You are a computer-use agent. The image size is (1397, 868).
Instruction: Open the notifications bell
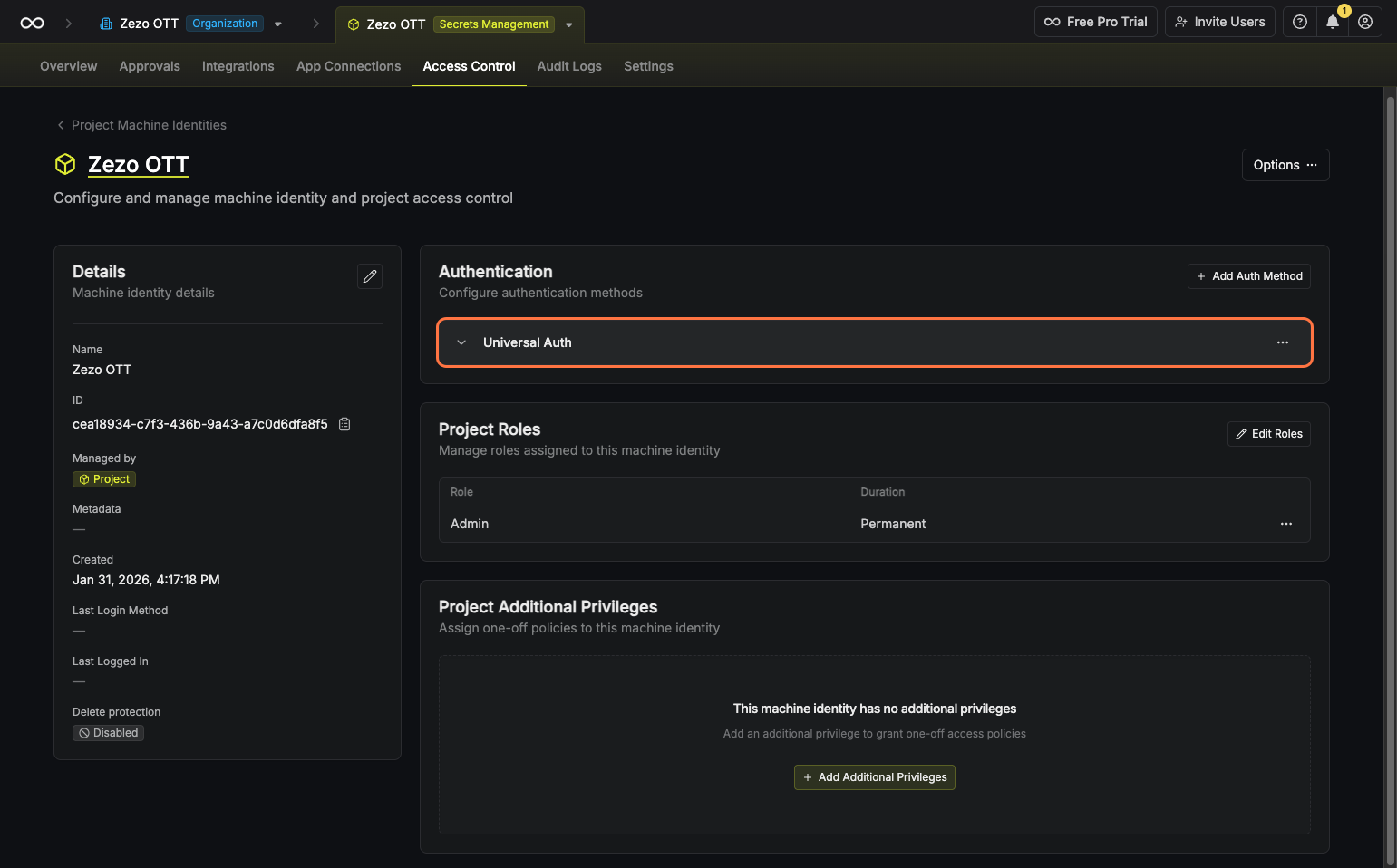coord(1332,22)
